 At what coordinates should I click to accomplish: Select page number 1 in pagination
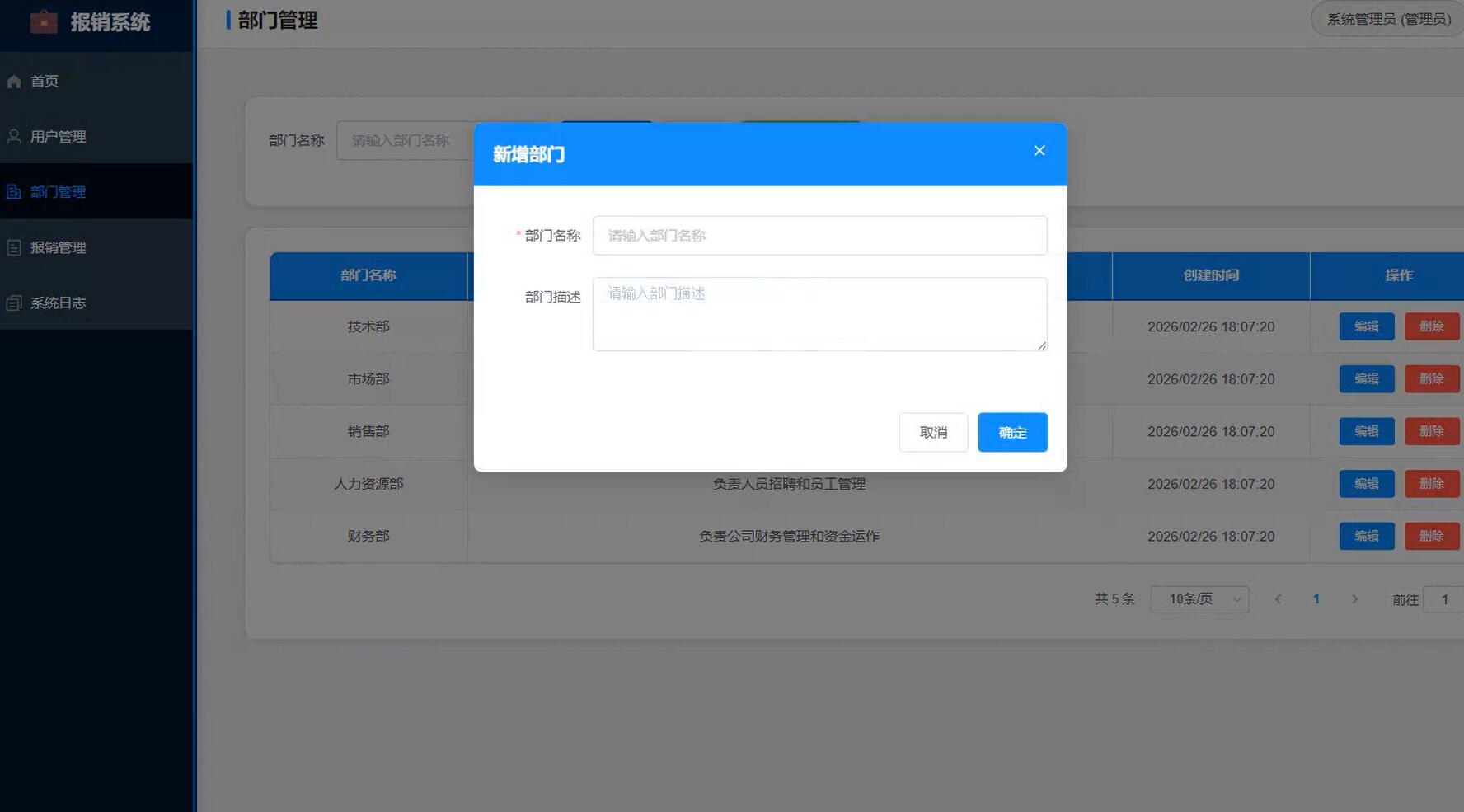tap(1316, 599)
